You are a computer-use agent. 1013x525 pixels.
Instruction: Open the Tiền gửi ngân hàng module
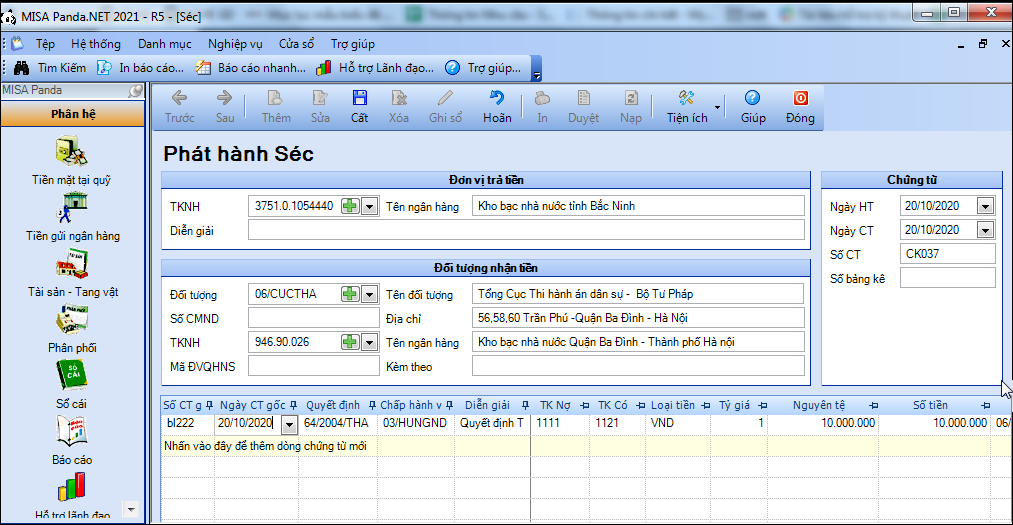coord(72,216)
